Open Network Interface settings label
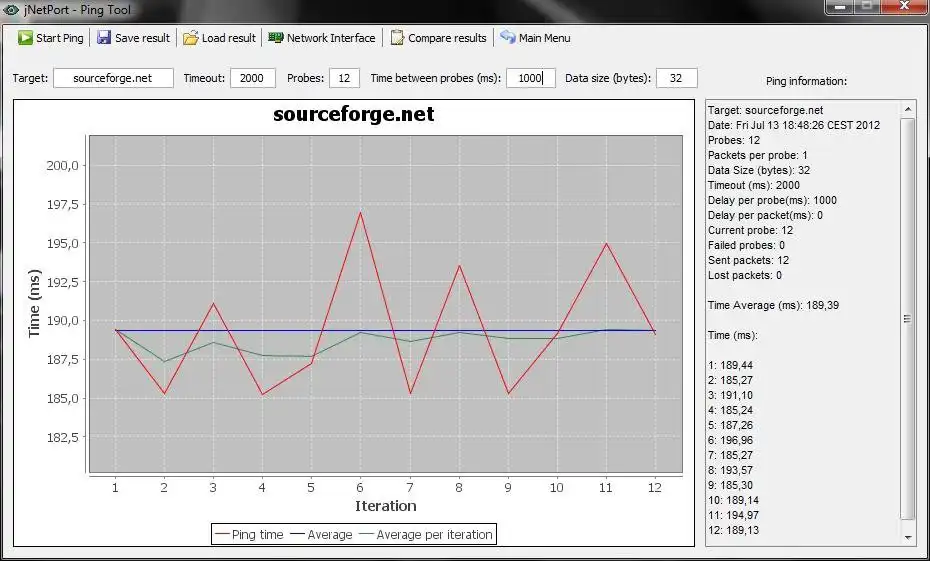Viewport: 930px width, 561px height. tap(331, 38)
